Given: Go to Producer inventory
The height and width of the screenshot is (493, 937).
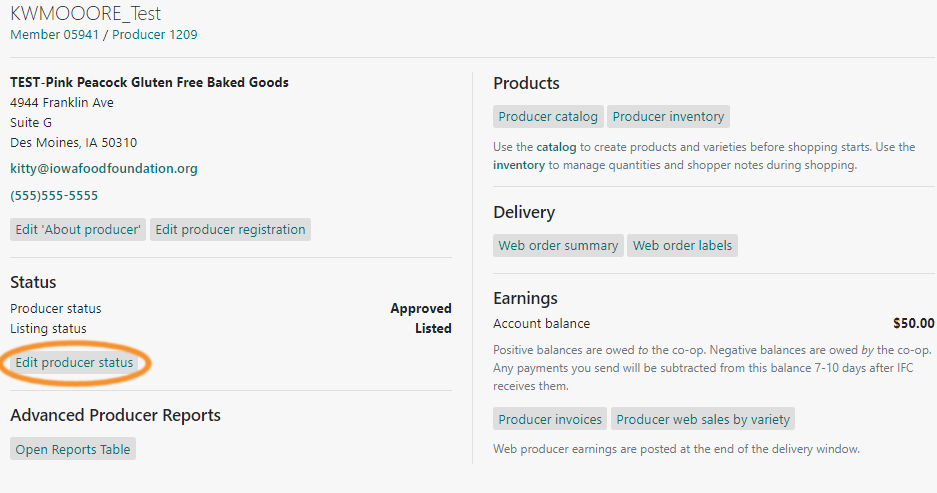Looking at the screenshot, I should click(x=668, y=117).
